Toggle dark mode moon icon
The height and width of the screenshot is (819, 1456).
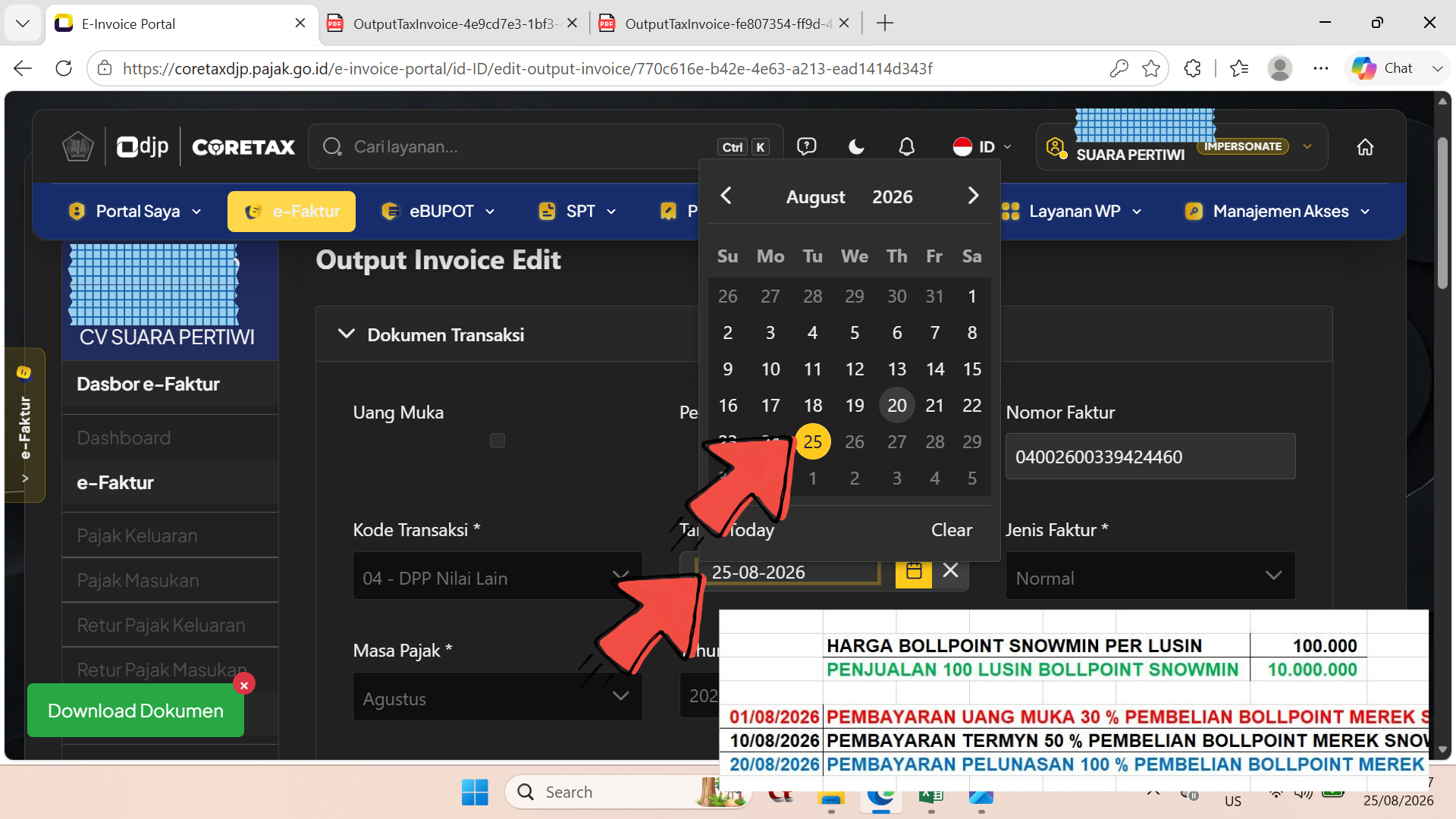coord(856,146)
